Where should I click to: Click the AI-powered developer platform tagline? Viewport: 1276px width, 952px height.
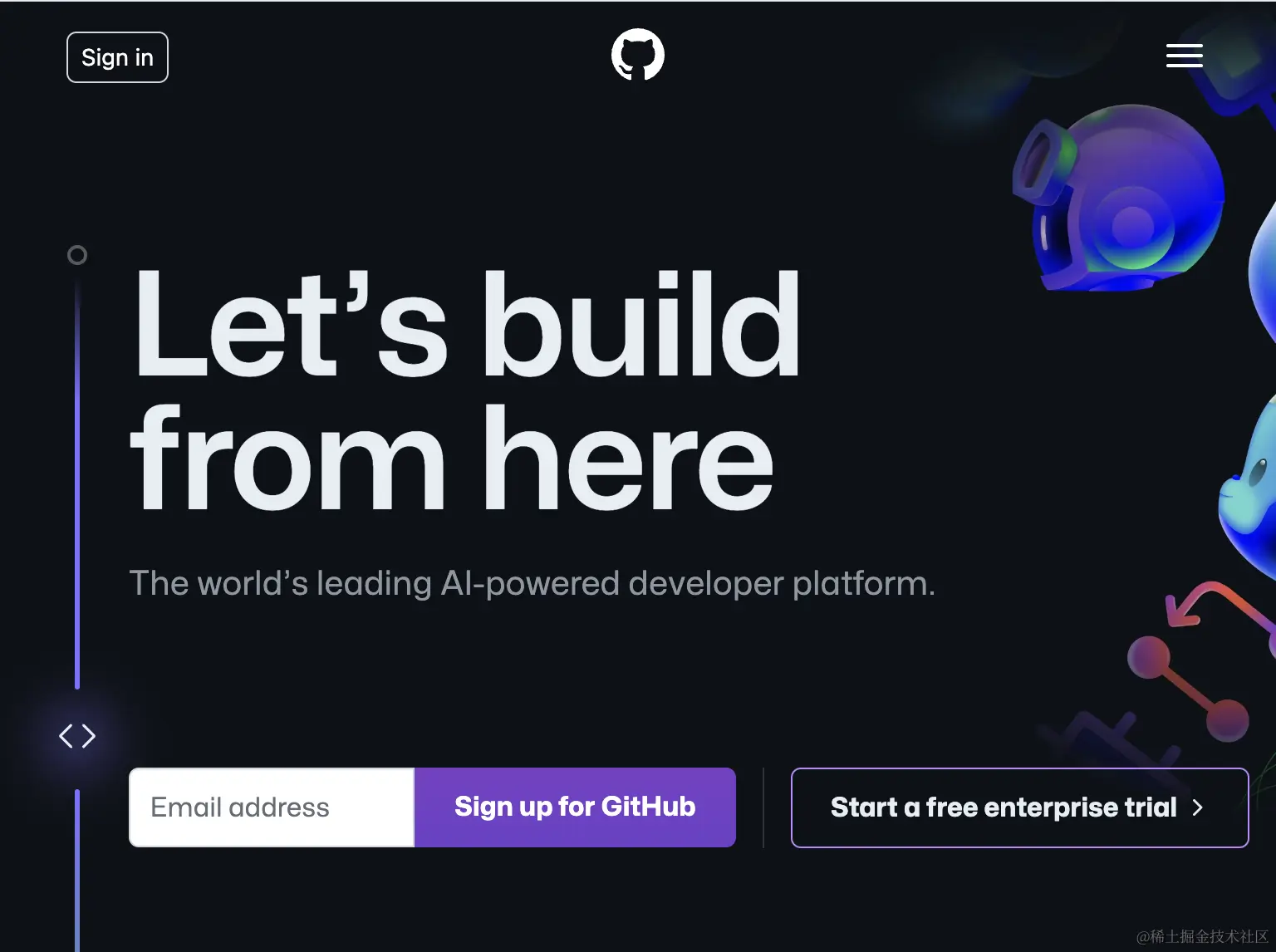(x=532, y=583)
